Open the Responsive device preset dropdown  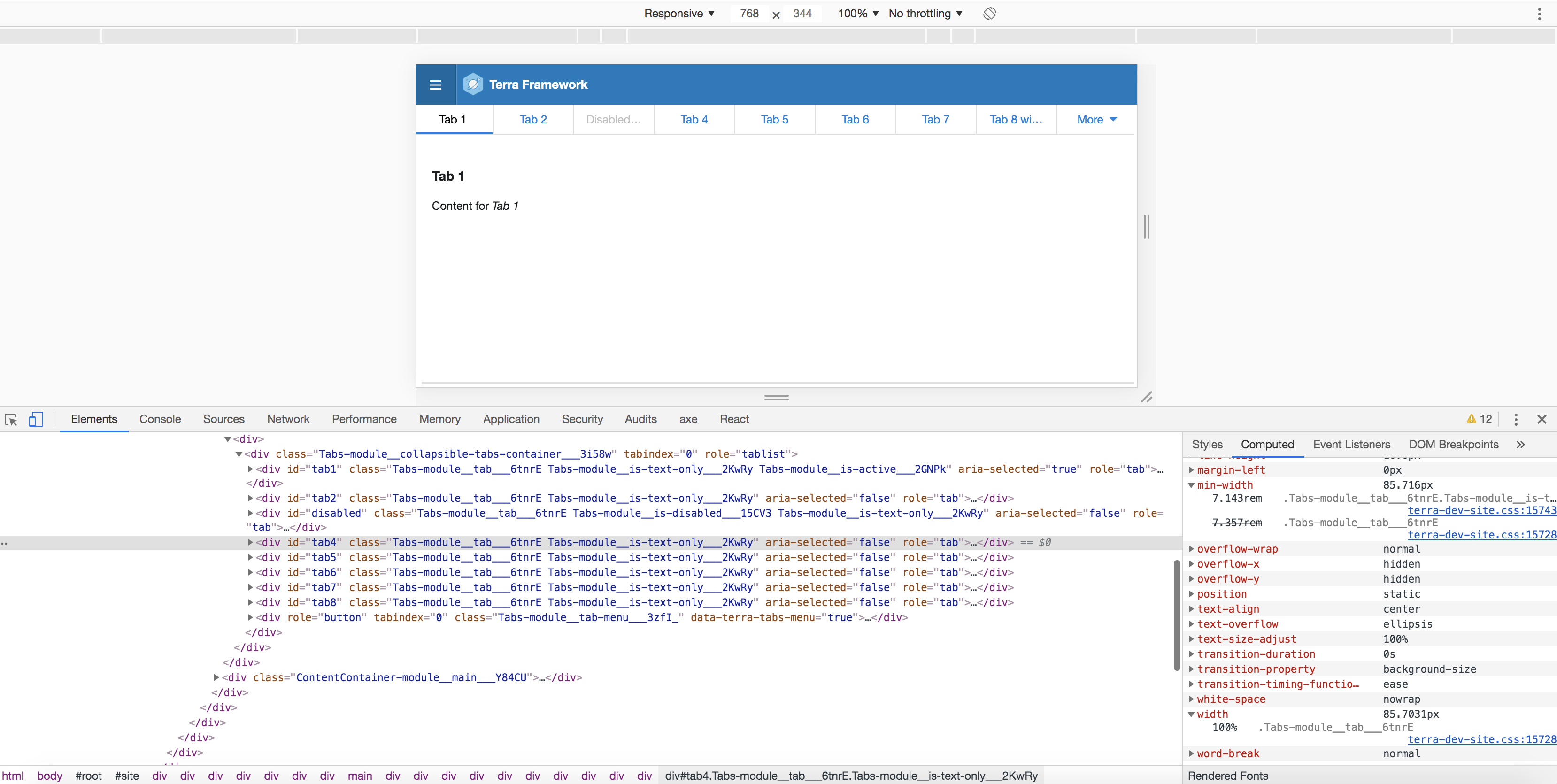point(679,13)
